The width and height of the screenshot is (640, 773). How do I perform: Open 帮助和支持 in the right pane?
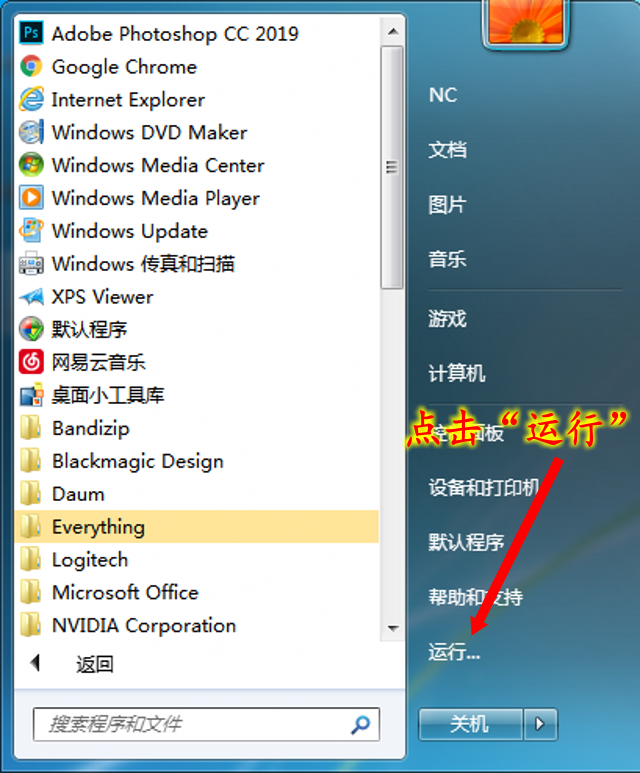[x=475, y=597]
